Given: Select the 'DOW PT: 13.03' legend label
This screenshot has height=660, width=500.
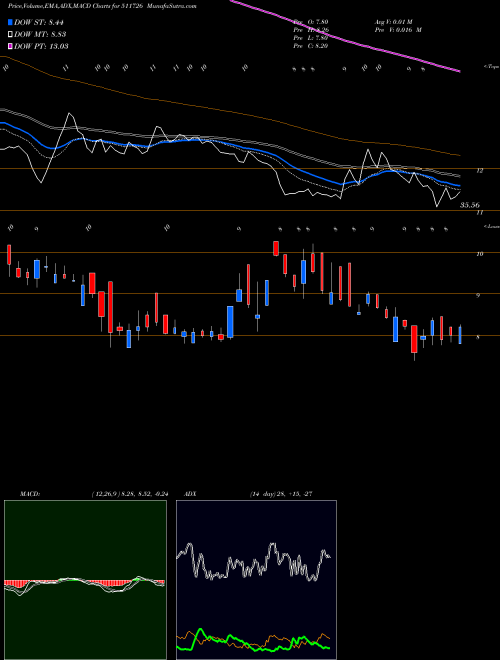Looking at the screenshot, I should coord(41,46).
